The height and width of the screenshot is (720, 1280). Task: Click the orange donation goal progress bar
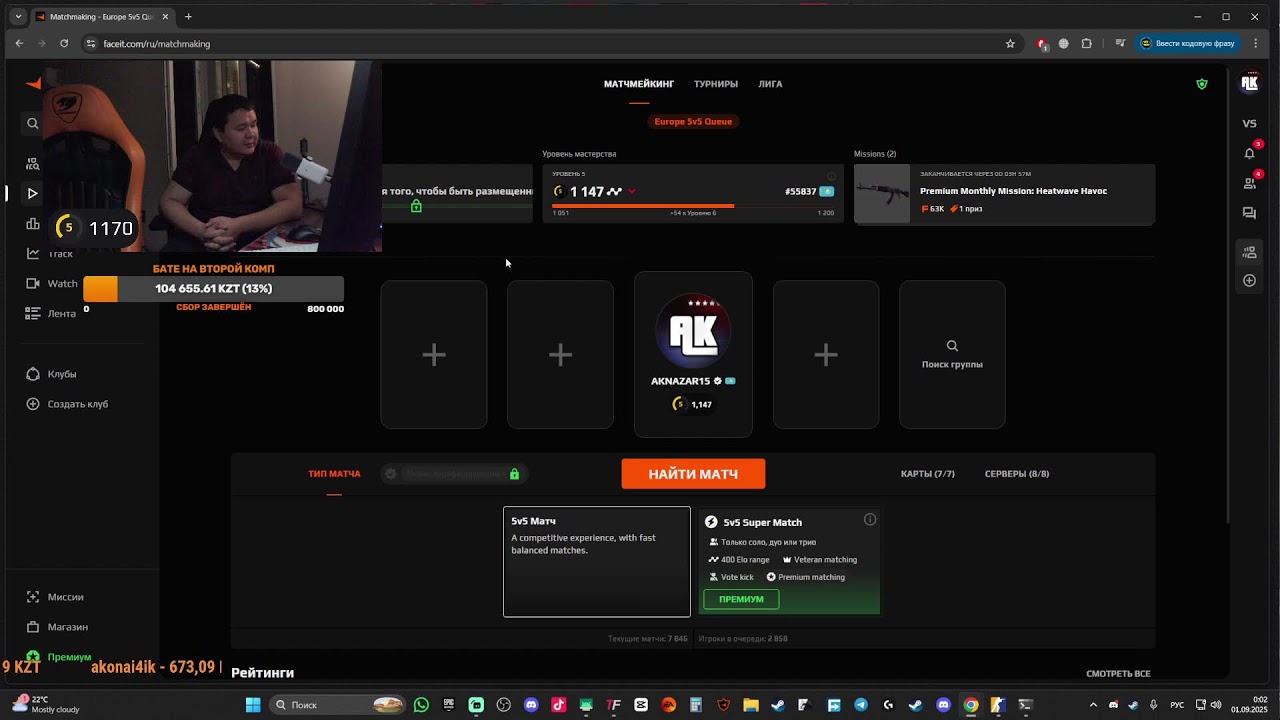point(213,289)
